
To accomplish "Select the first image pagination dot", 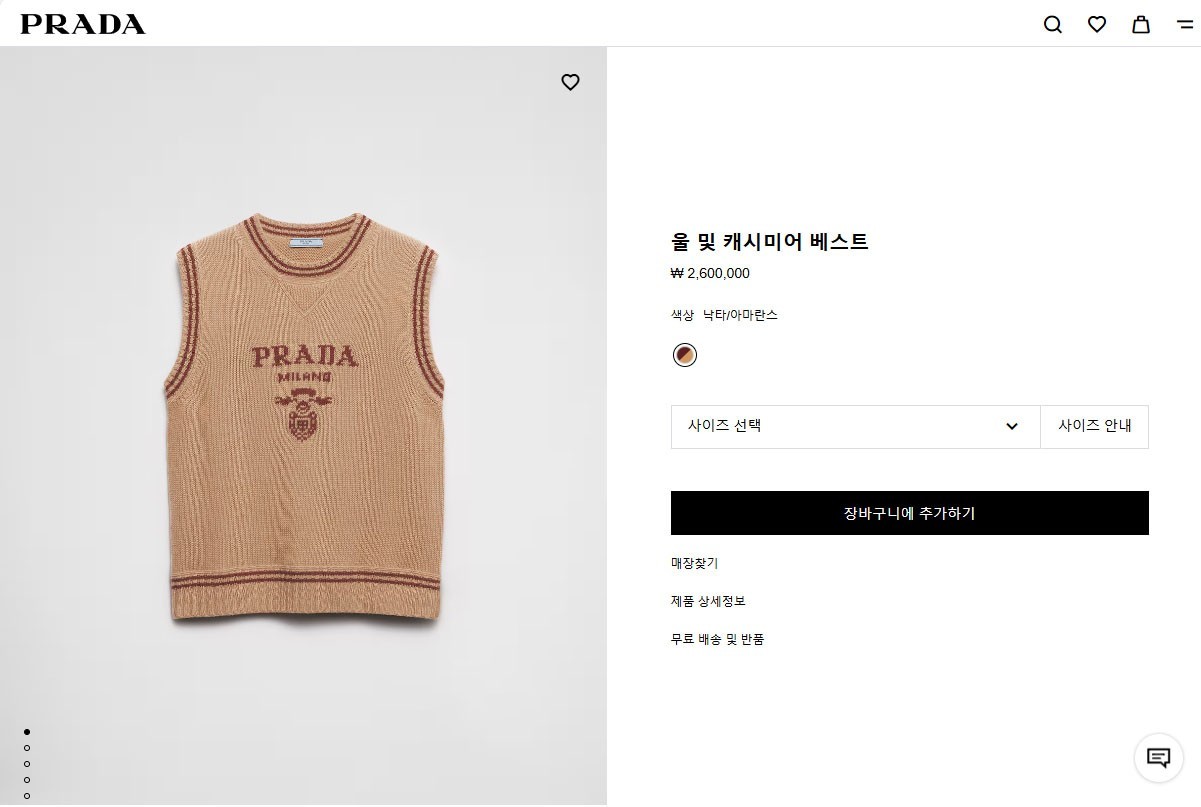I will pyautogui.click(x=27, y=732).
